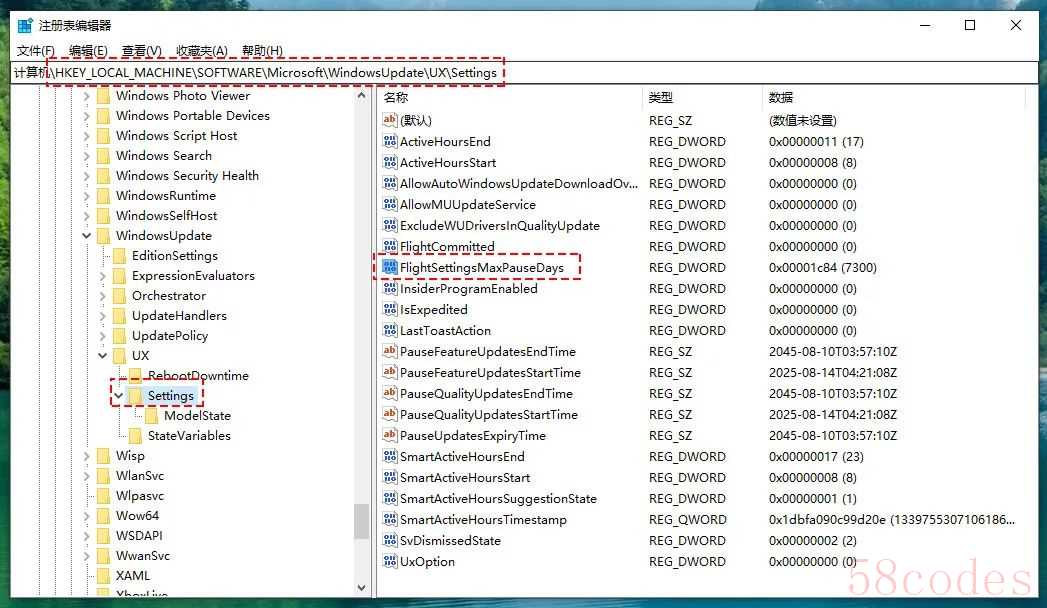Select SmartActiveHoursSuggestionState value name
Image resolution: width=1047 pixels, height=608 pixels.
[x=498, y=499]
